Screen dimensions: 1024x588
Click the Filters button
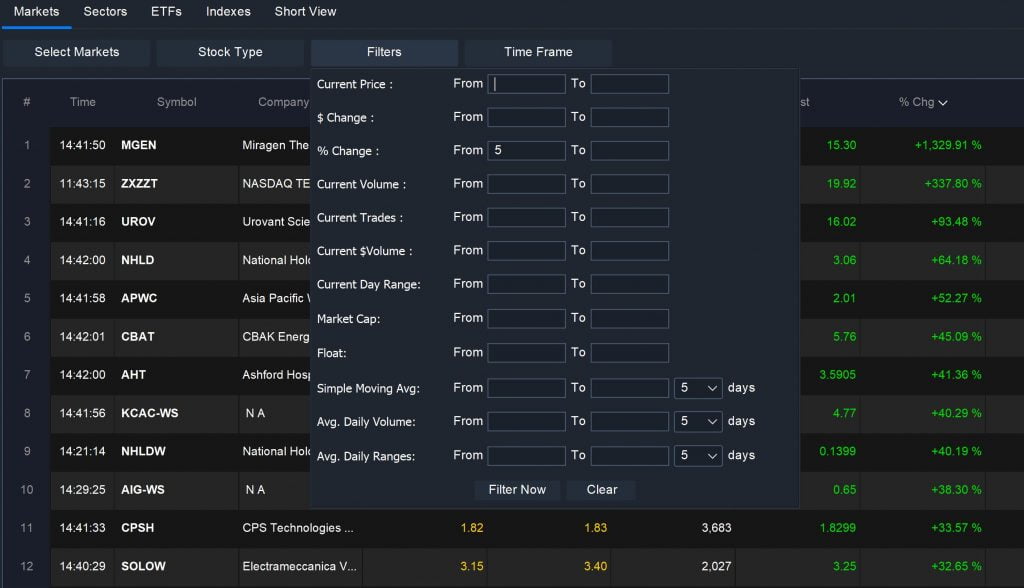(x=383, y=52)
